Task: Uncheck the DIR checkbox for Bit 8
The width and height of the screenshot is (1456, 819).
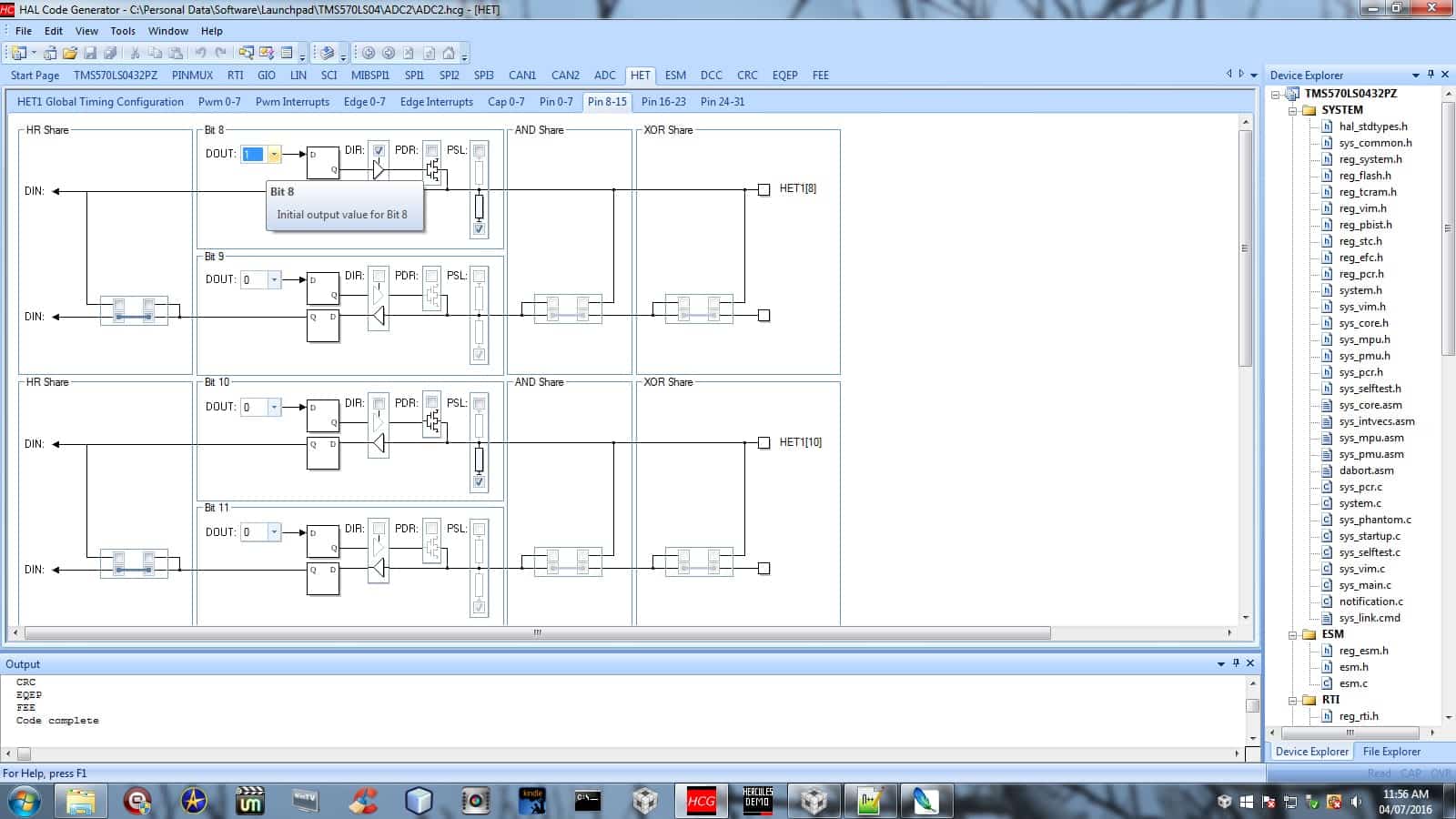Action: click(x=379, y=150)
